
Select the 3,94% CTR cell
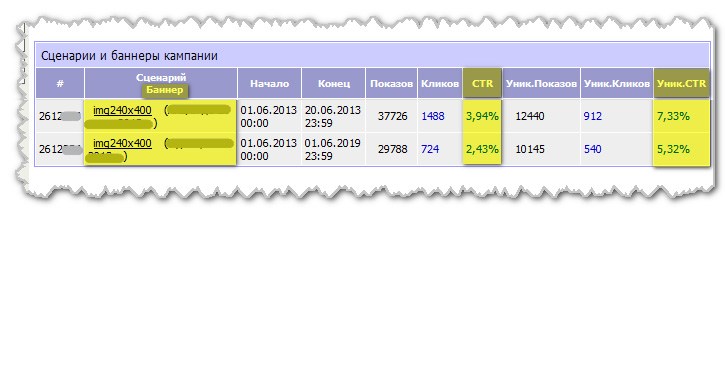482,116
